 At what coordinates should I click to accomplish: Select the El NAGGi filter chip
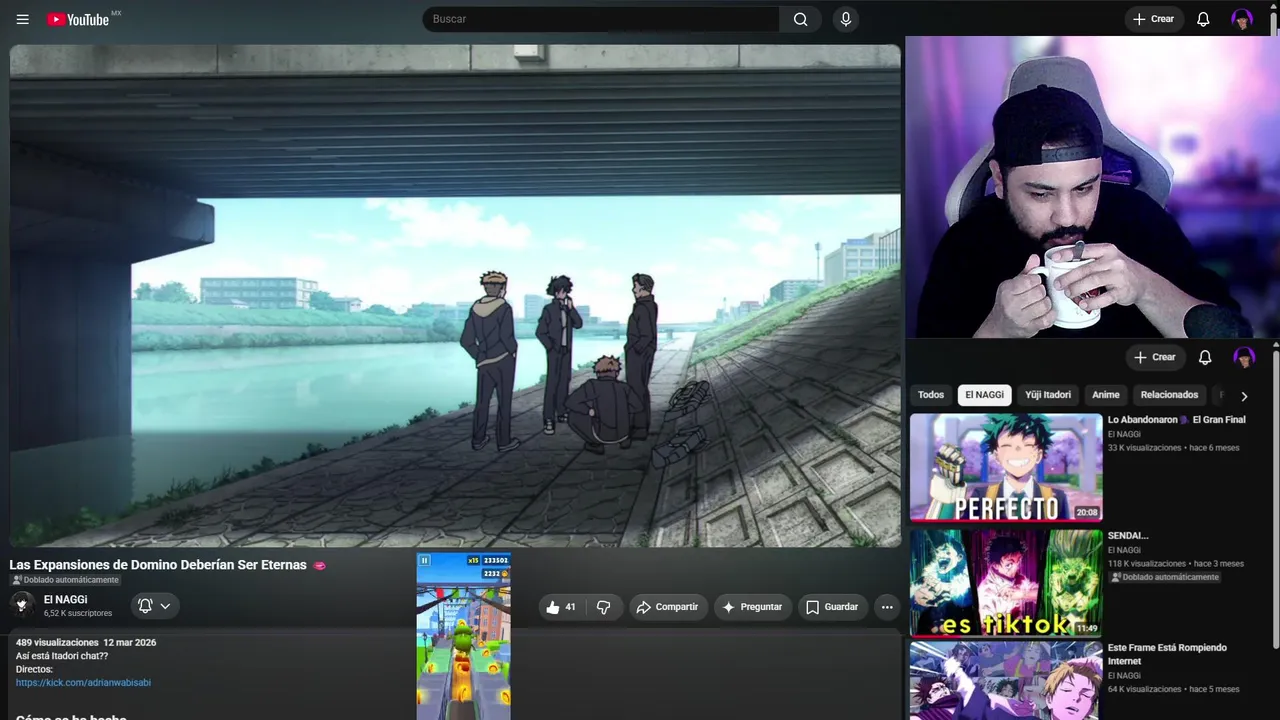[x=985, y=395]
